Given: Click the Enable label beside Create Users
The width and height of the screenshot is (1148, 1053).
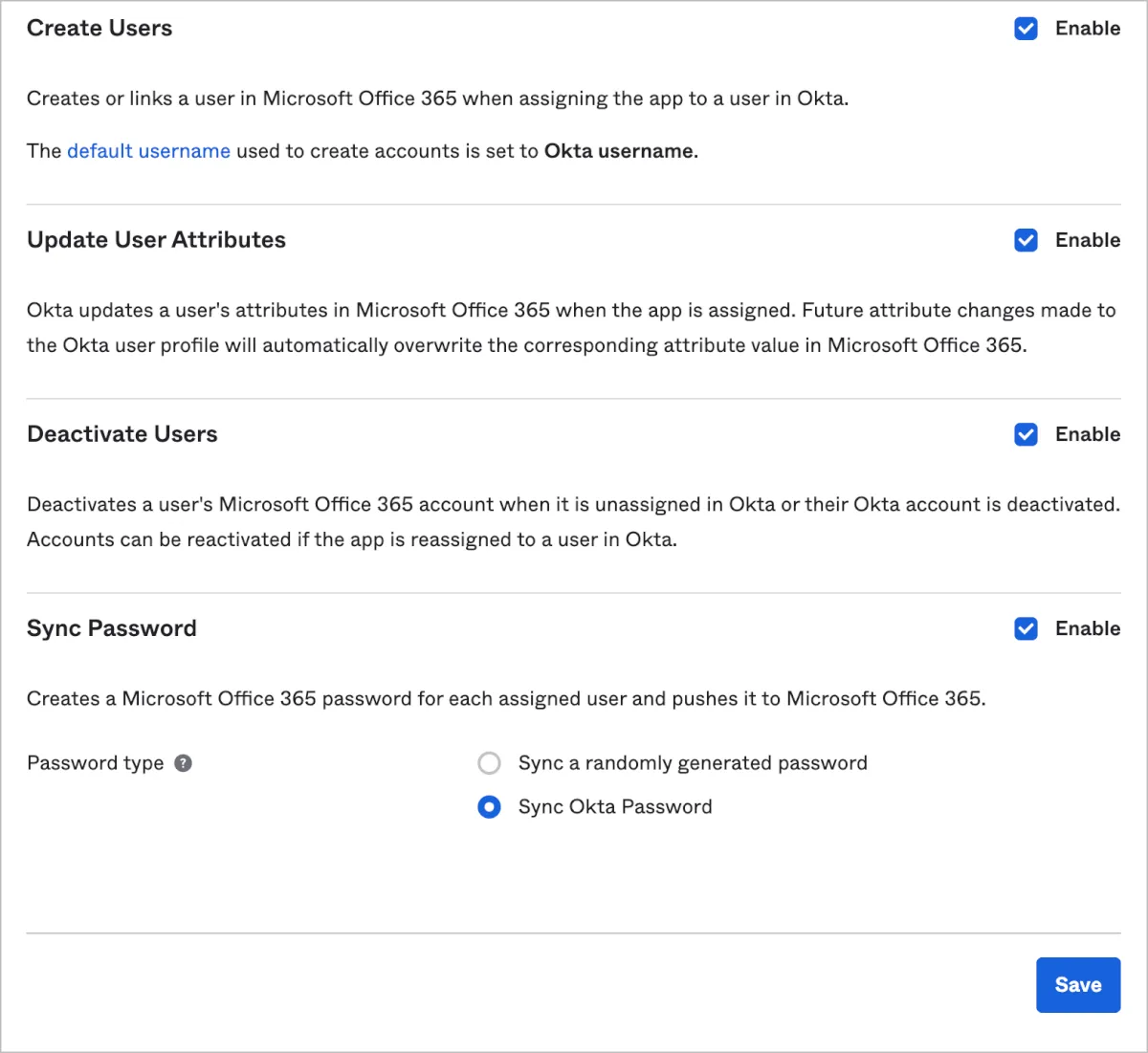Looking at the screenshot, I should point(1088,29).
